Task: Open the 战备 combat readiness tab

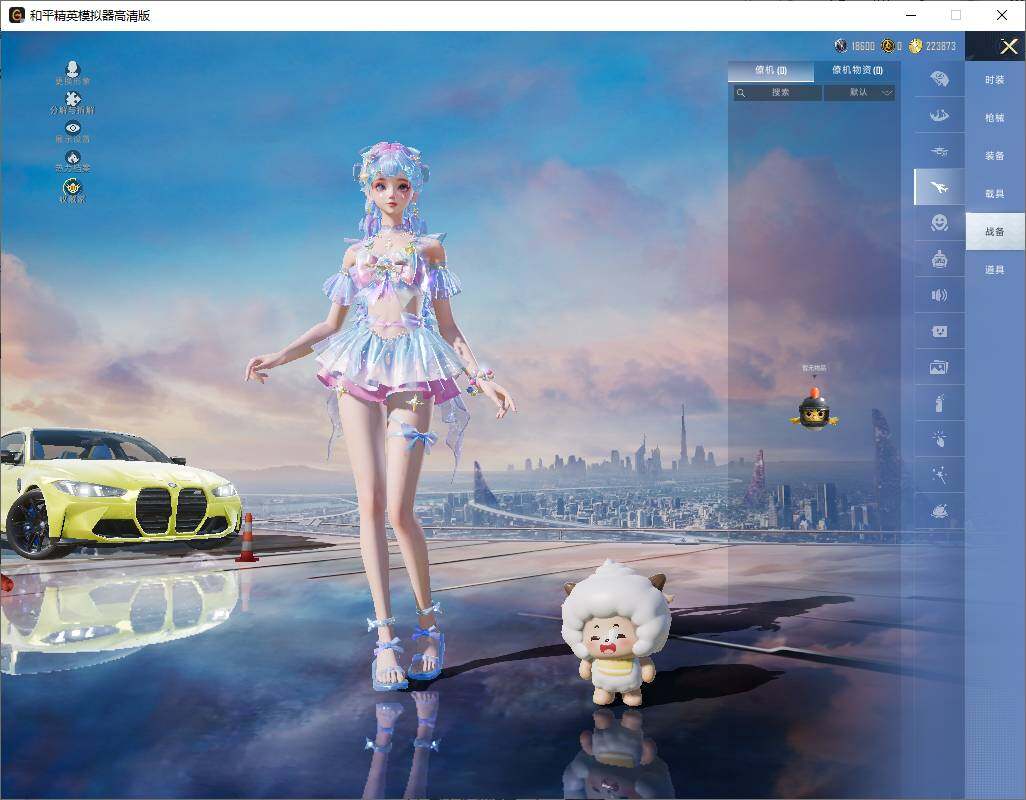Action: tap(995, 232)
